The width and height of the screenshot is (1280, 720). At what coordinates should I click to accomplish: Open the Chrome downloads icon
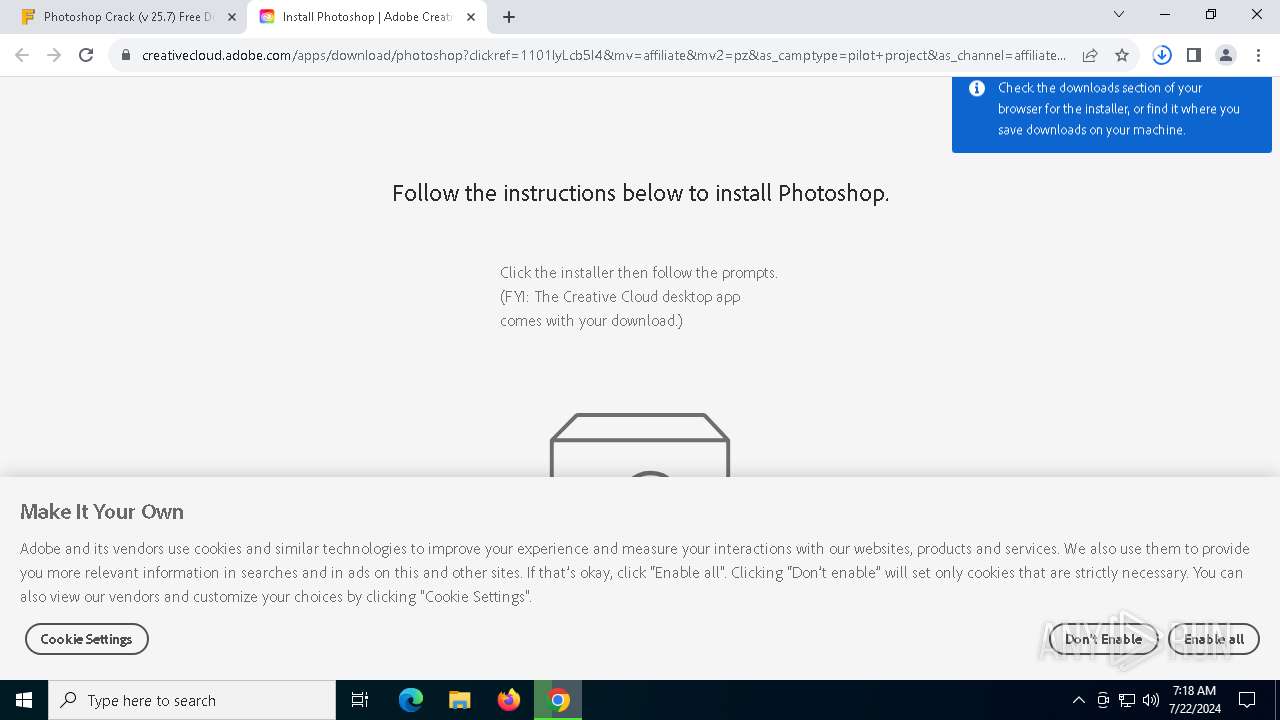[1162, 55]
